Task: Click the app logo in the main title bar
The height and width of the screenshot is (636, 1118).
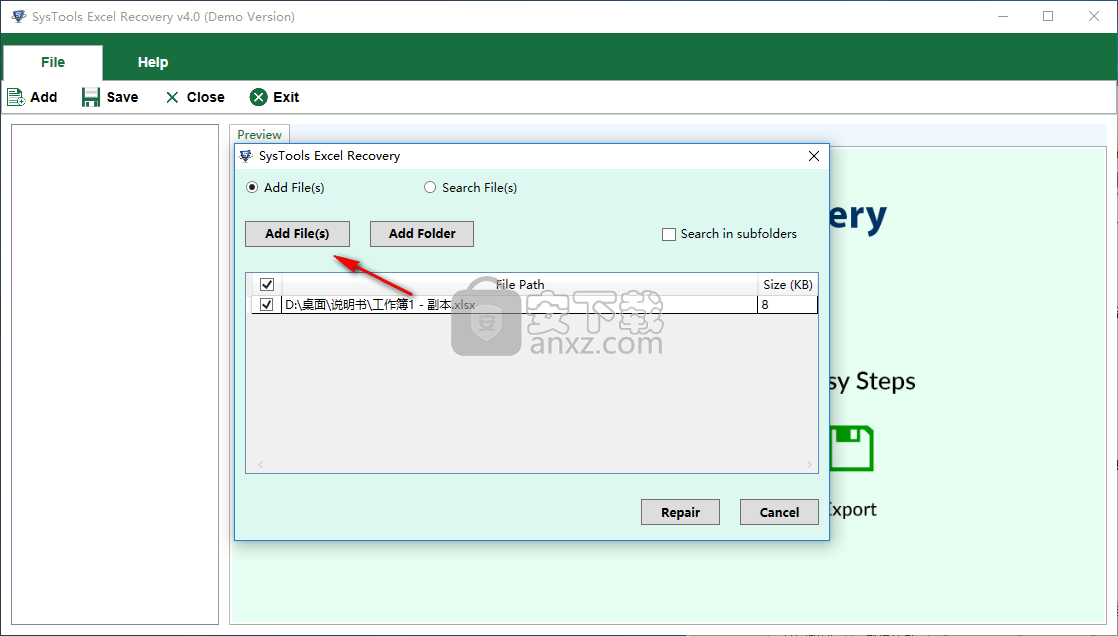Action: 19,16
